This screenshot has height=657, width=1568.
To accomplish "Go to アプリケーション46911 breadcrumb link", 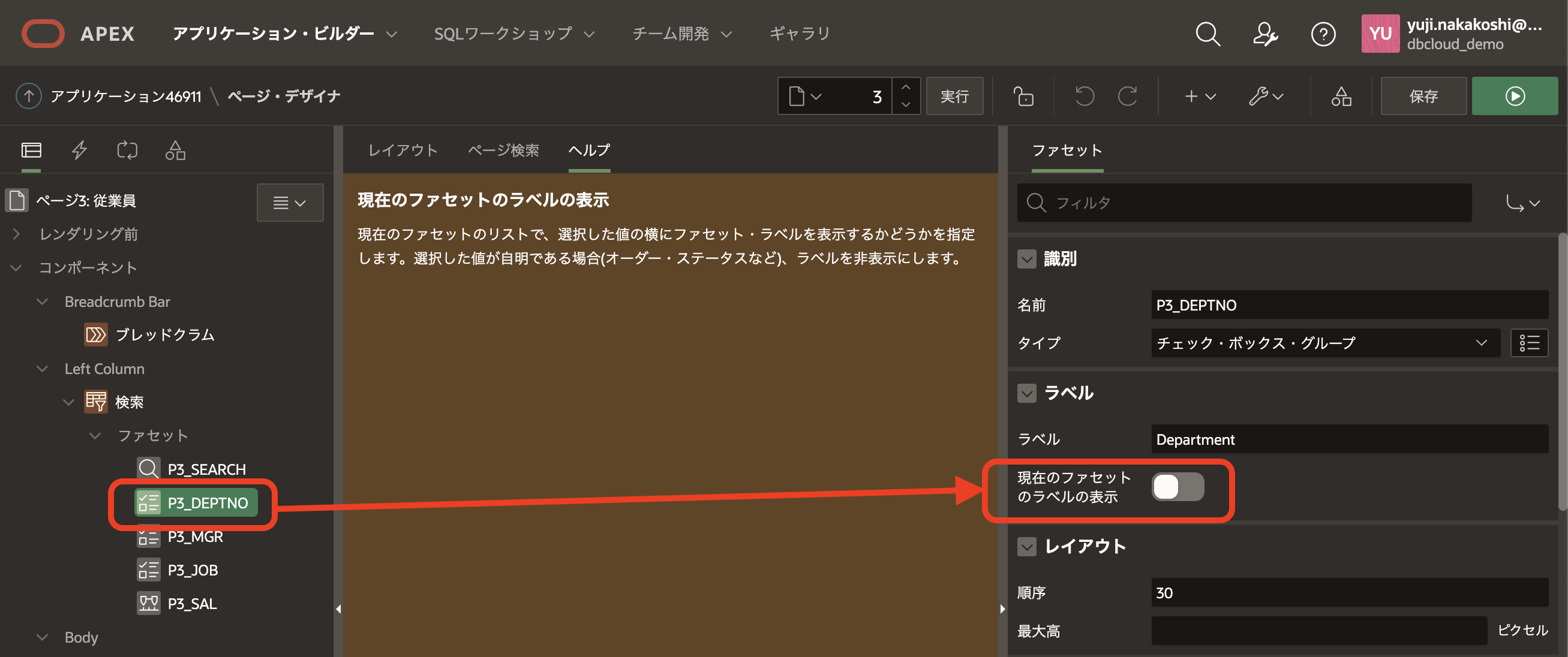I will point(125,96).
